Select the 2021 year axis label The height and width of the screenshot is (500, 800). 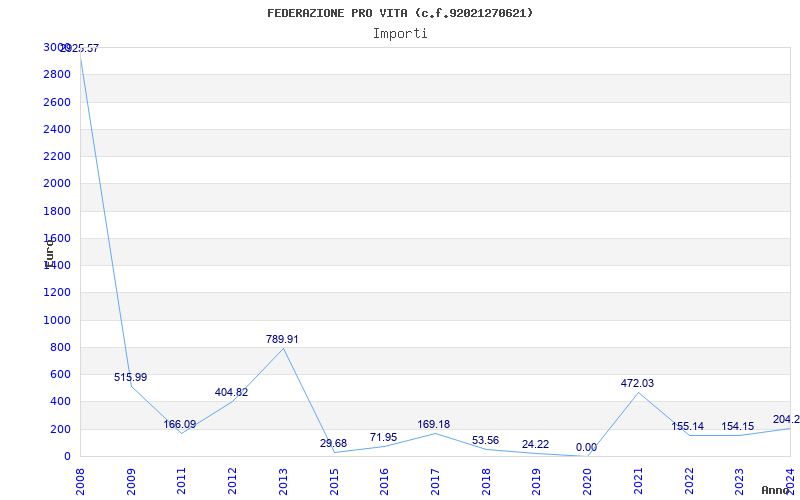tap(638, 481)
